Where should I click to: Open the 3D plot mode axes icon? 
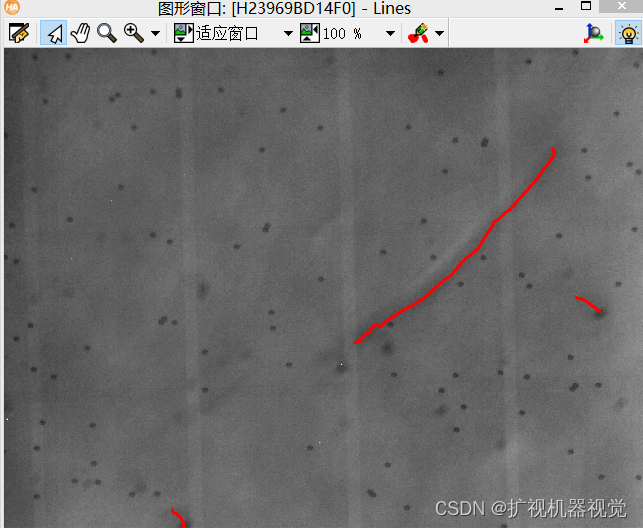pos(593,33)
